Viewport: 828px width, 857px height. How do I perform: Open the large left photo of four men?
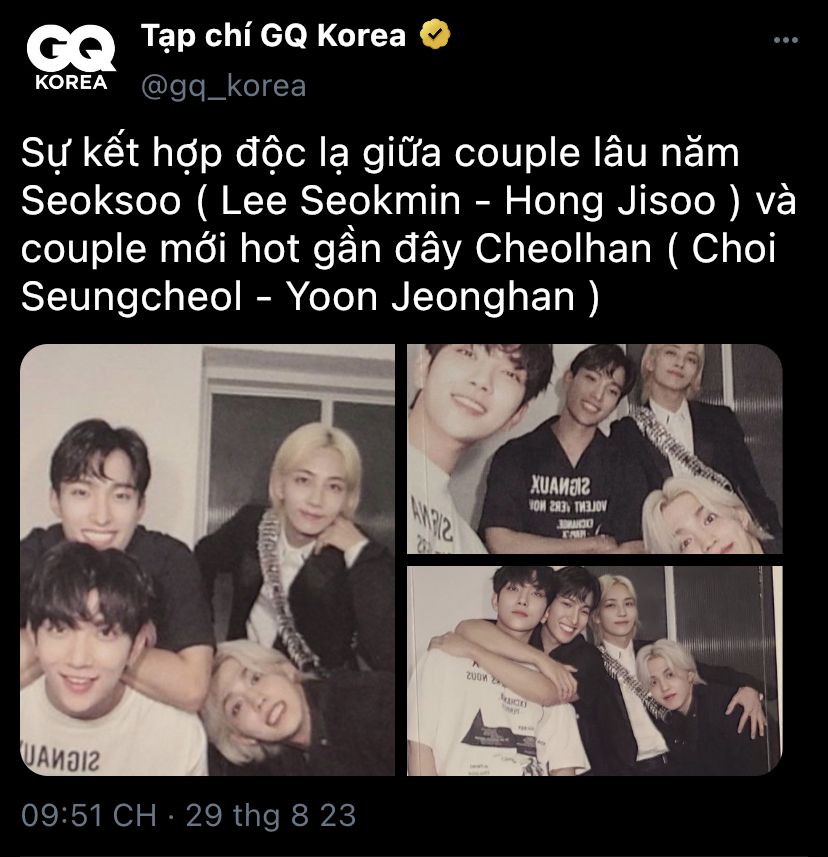click(207, 560)
